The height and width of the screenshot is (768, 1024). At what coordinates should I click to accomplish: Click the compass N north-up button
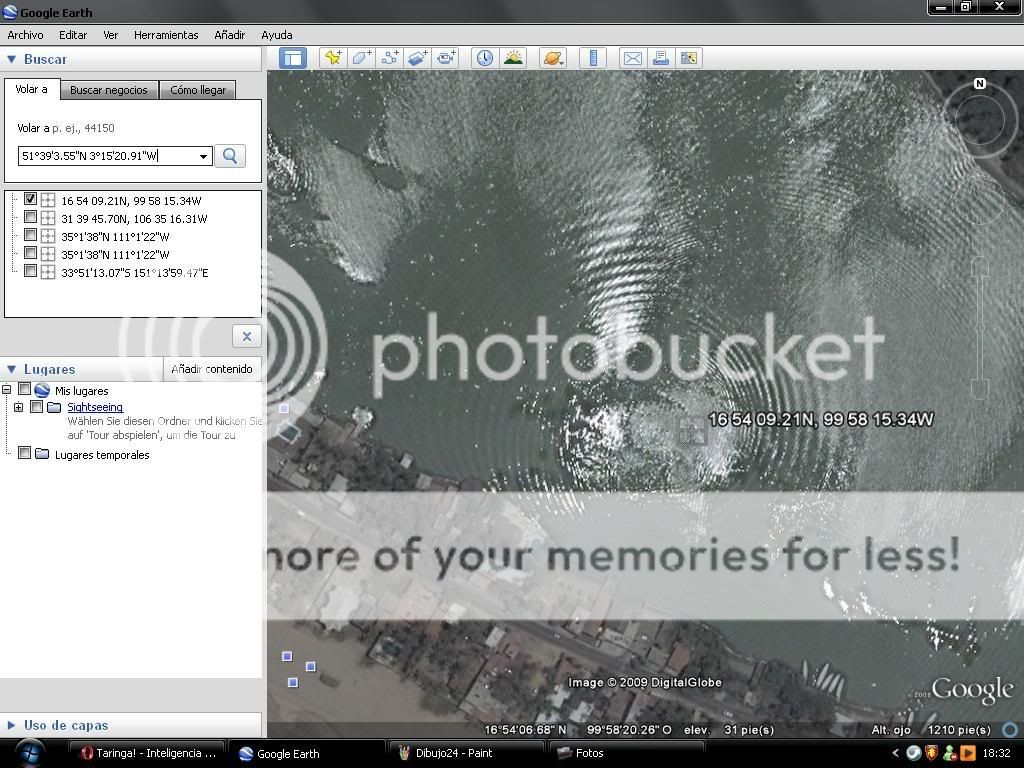coord(979,84)
